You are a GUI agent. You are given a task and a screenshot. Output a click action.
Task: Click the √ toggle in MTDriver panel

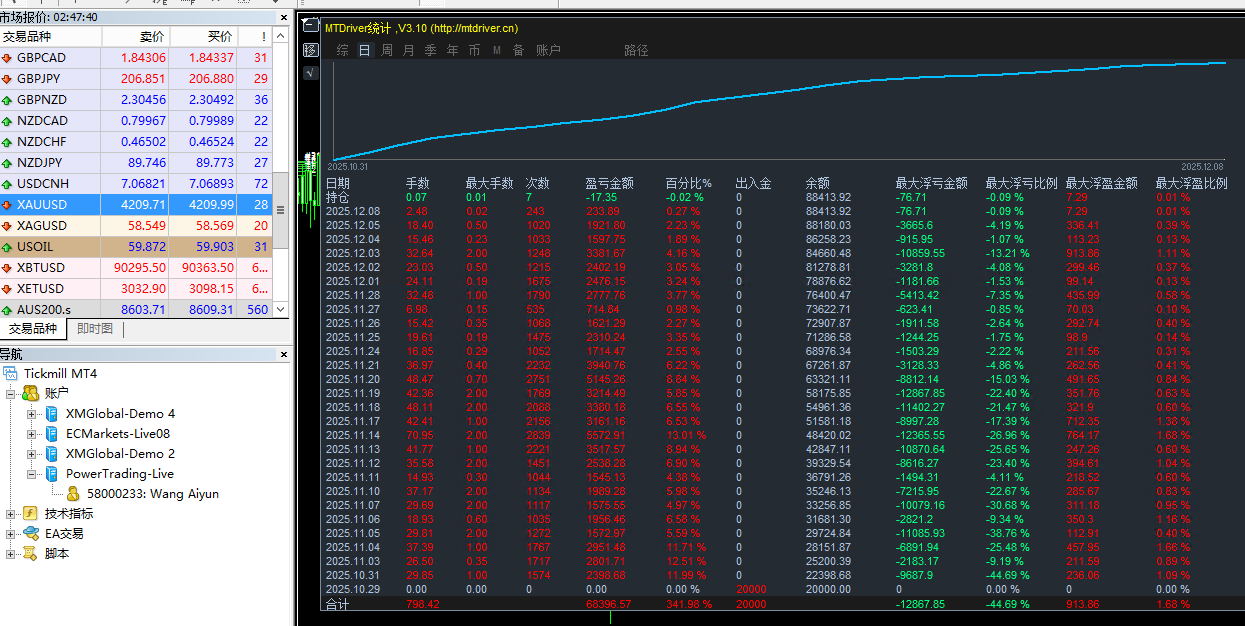[310, 72]
